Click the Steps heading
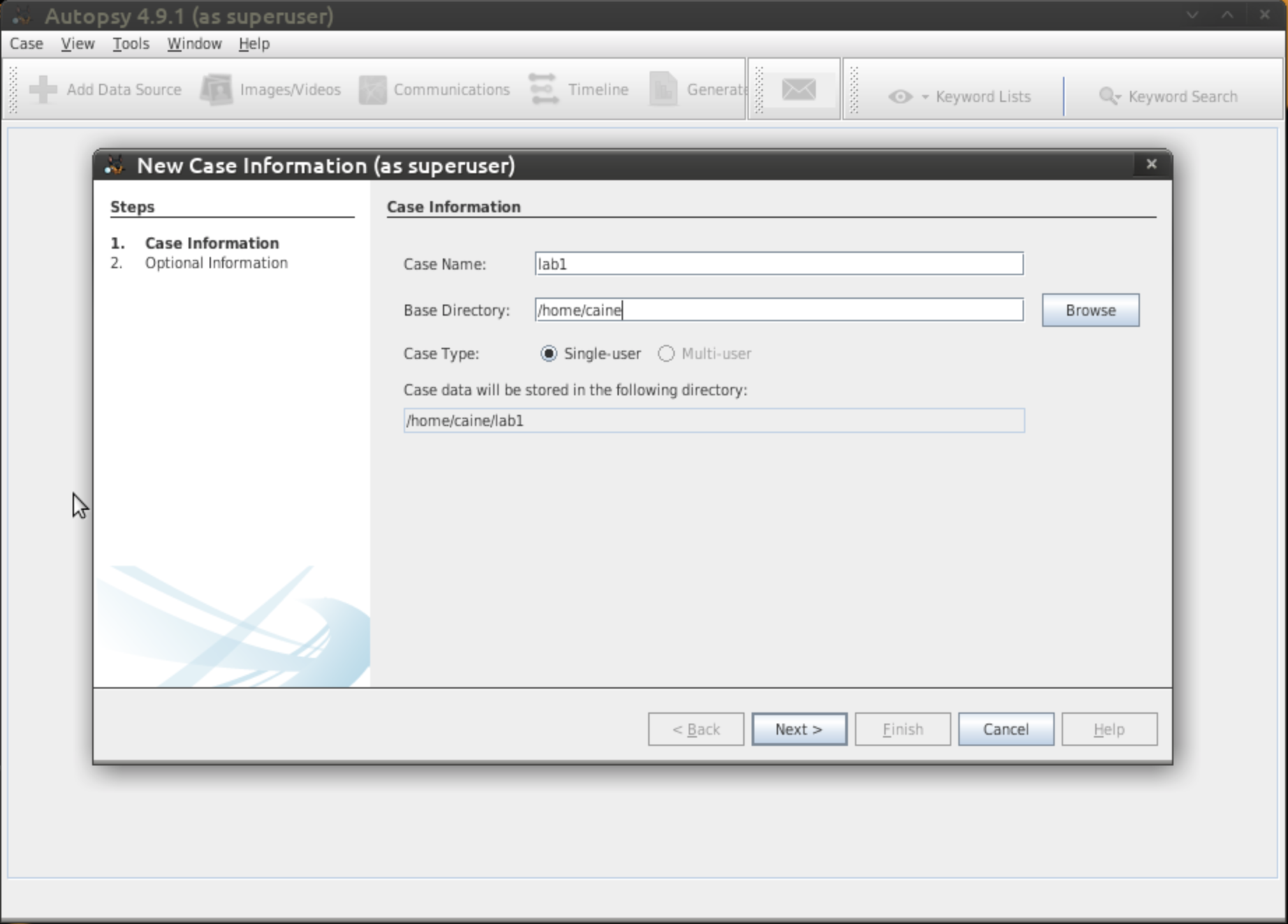Viewport: 1288px width, 924px height. coord(132,207)
